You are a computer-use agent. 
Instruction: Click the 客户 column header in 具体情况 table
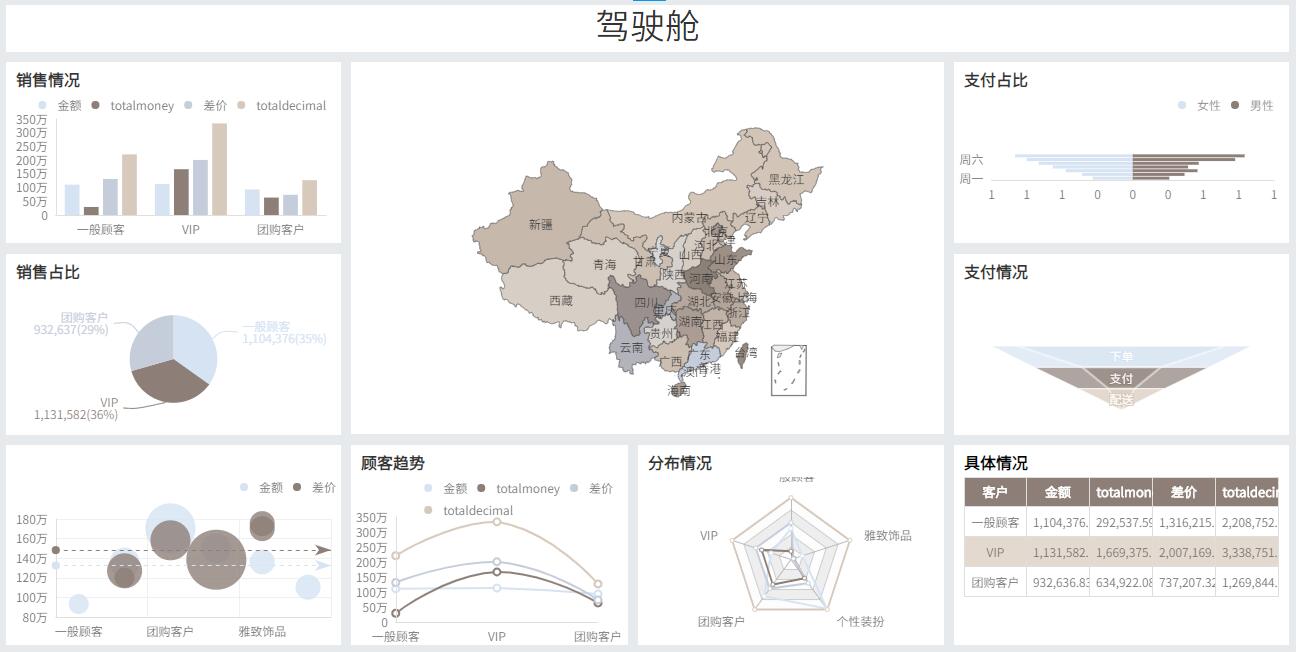click(996, 492)
